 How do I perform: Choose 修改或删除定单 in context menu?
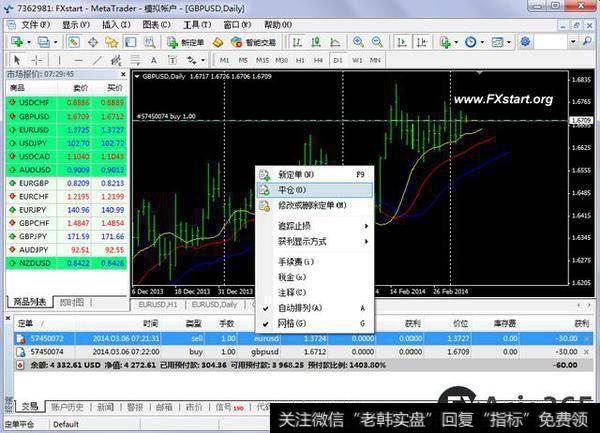[314, 205]
